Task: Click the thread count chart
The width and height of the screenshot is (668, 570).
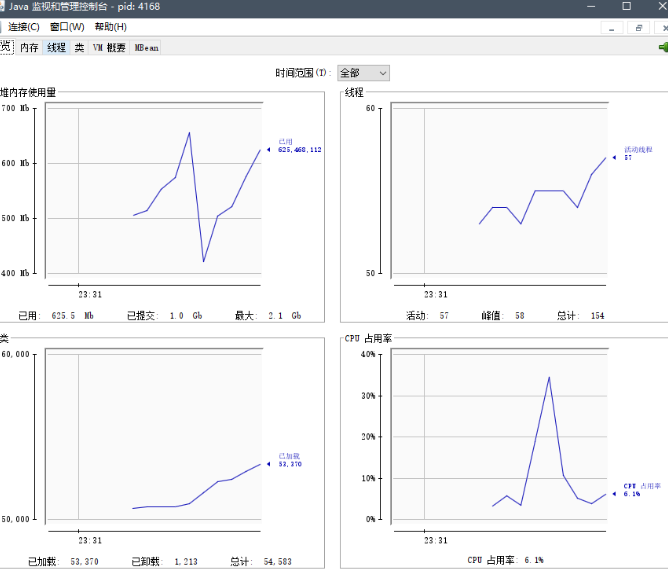Action: (500, 190)
